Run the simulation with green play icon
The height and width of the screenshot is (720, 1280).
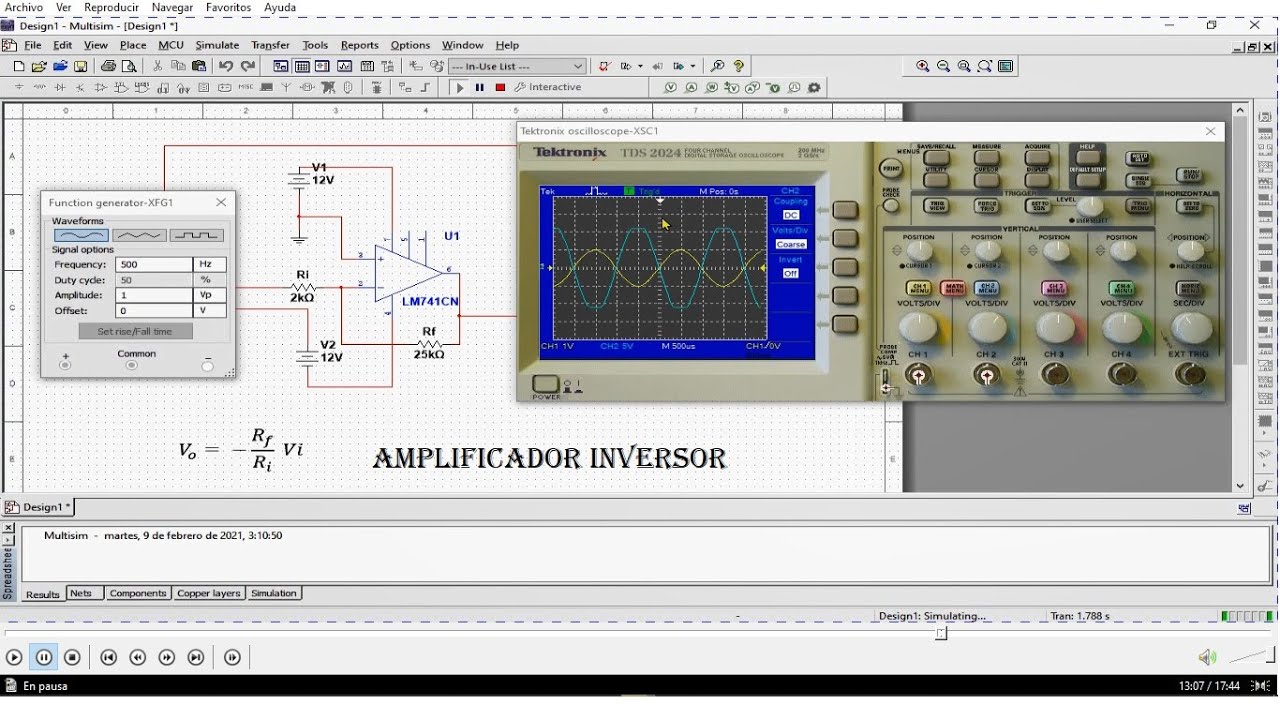460,88
